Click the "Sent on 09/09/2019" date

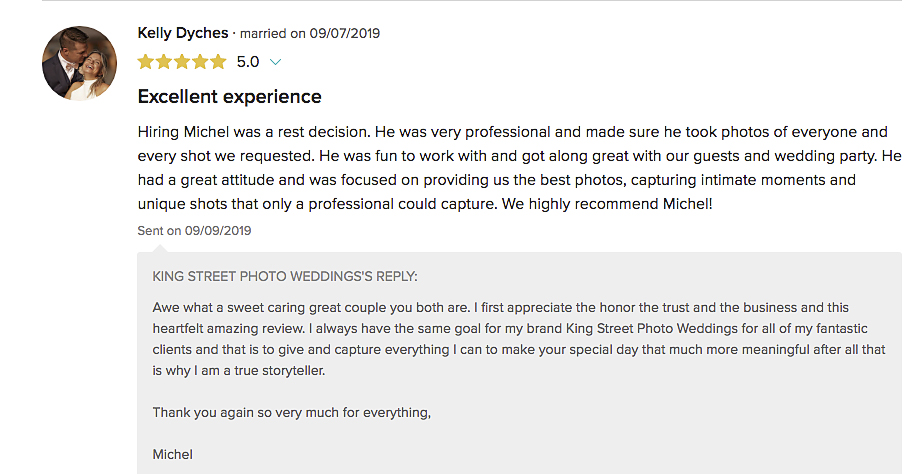coord(195,230)
